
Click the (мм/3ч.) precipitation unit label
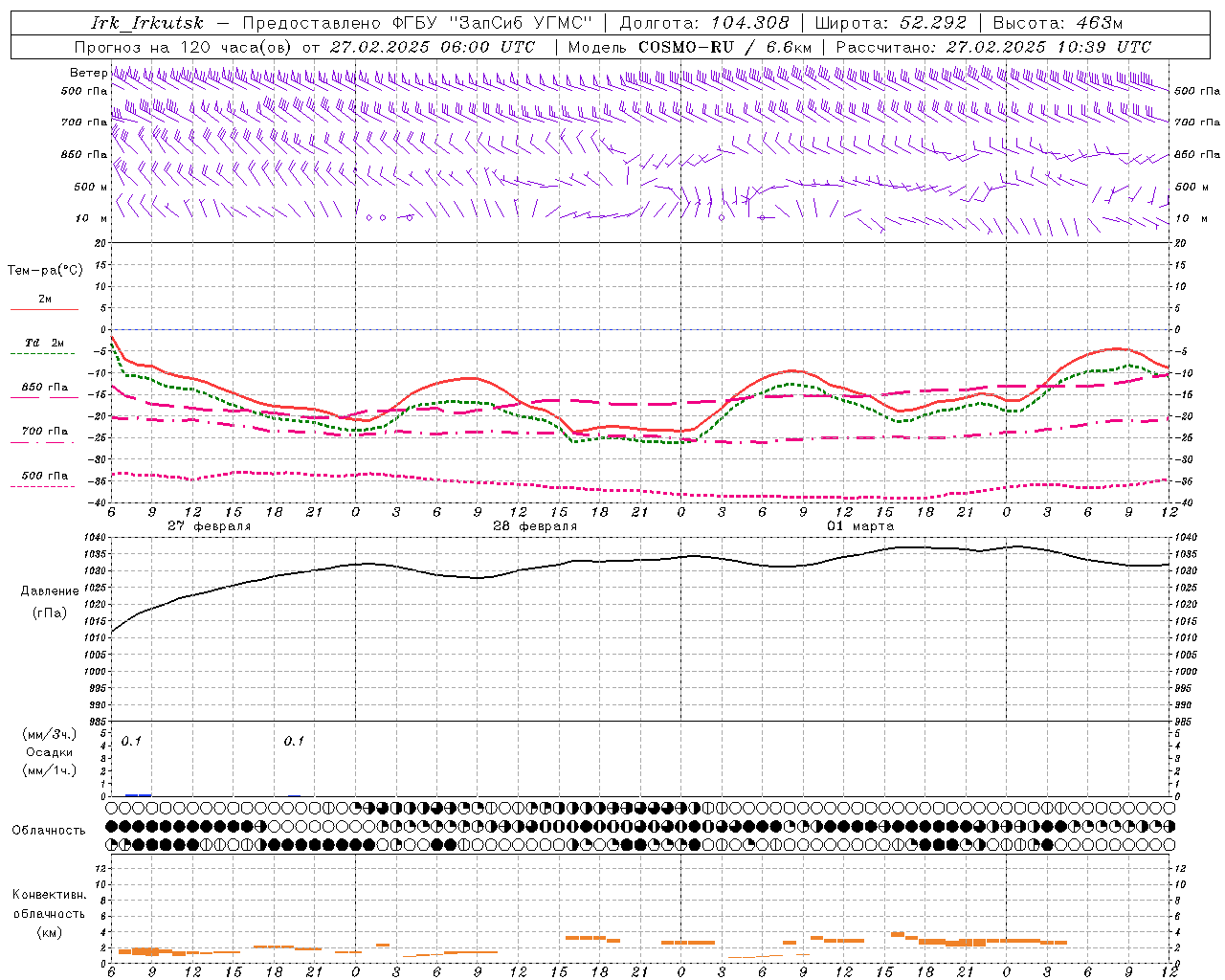(49, 734)
